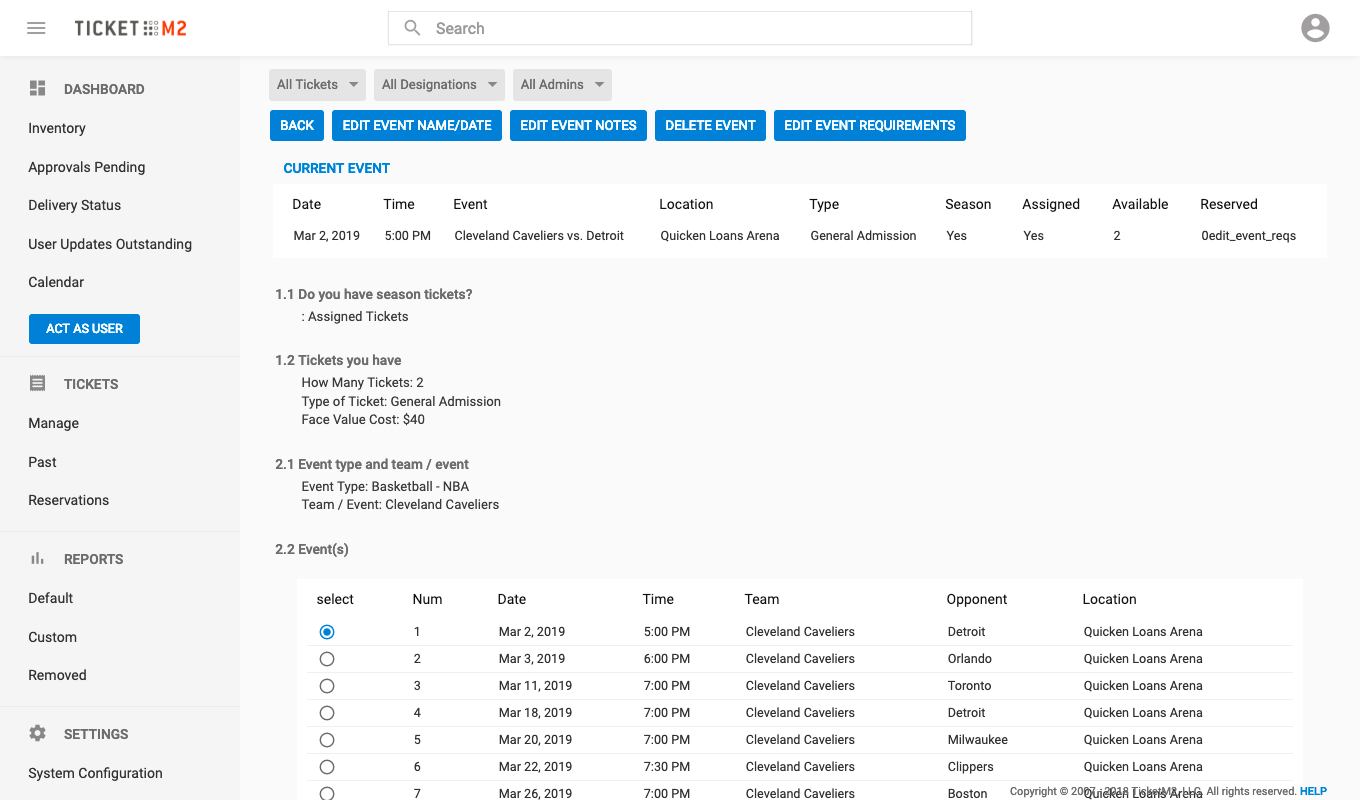Viewport: 1360px width, 800px height.
Task: Click the Reports bar chart icon
Action: [38, 559]
